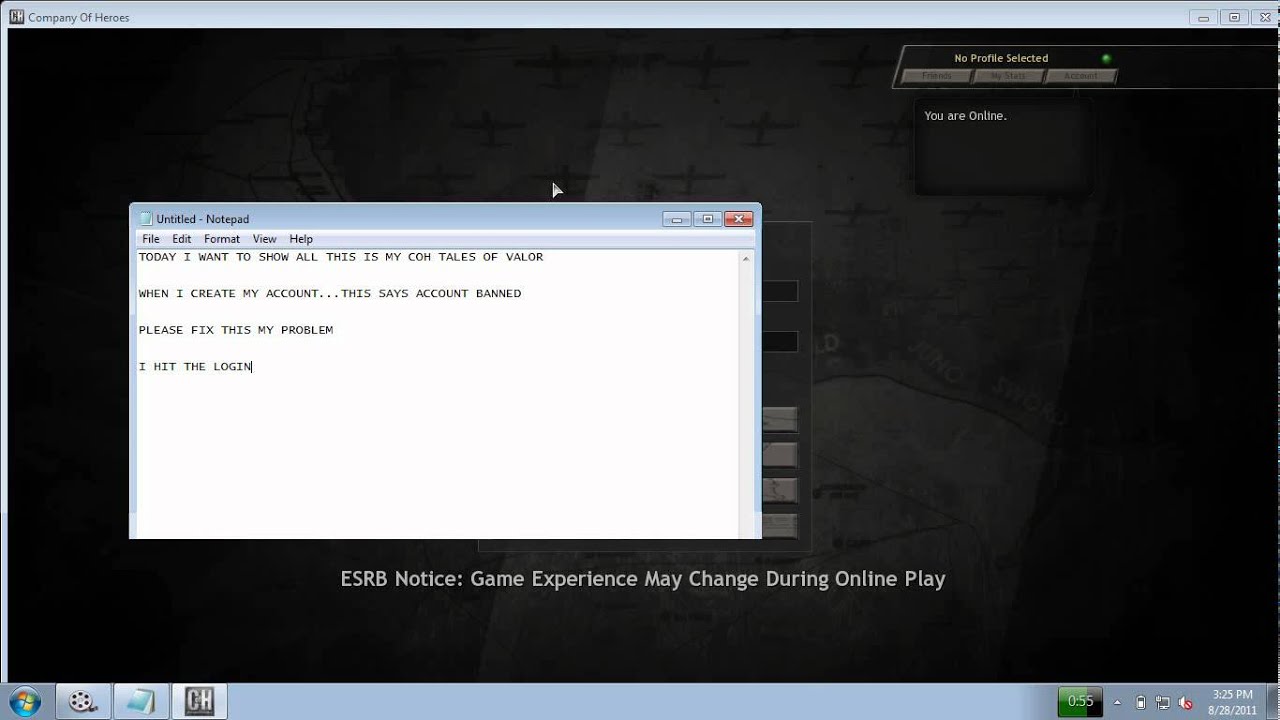This screenshot has height=720, width=1280.
Task: Minimize the Untitled - Notepad window
Action: (677, 219)
